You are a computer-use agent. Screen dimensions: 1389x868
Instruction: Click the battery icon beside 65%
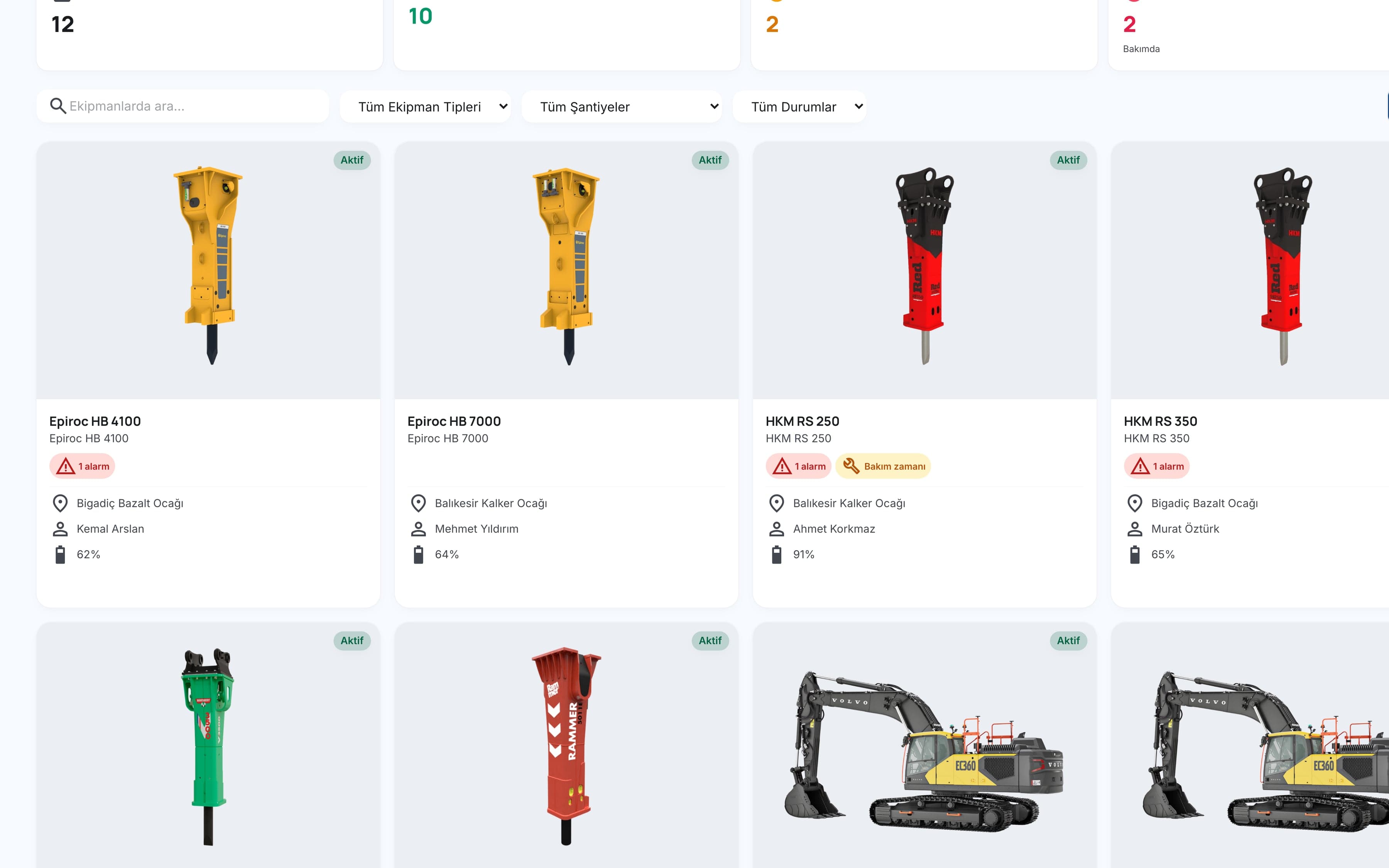point(1135,555)
